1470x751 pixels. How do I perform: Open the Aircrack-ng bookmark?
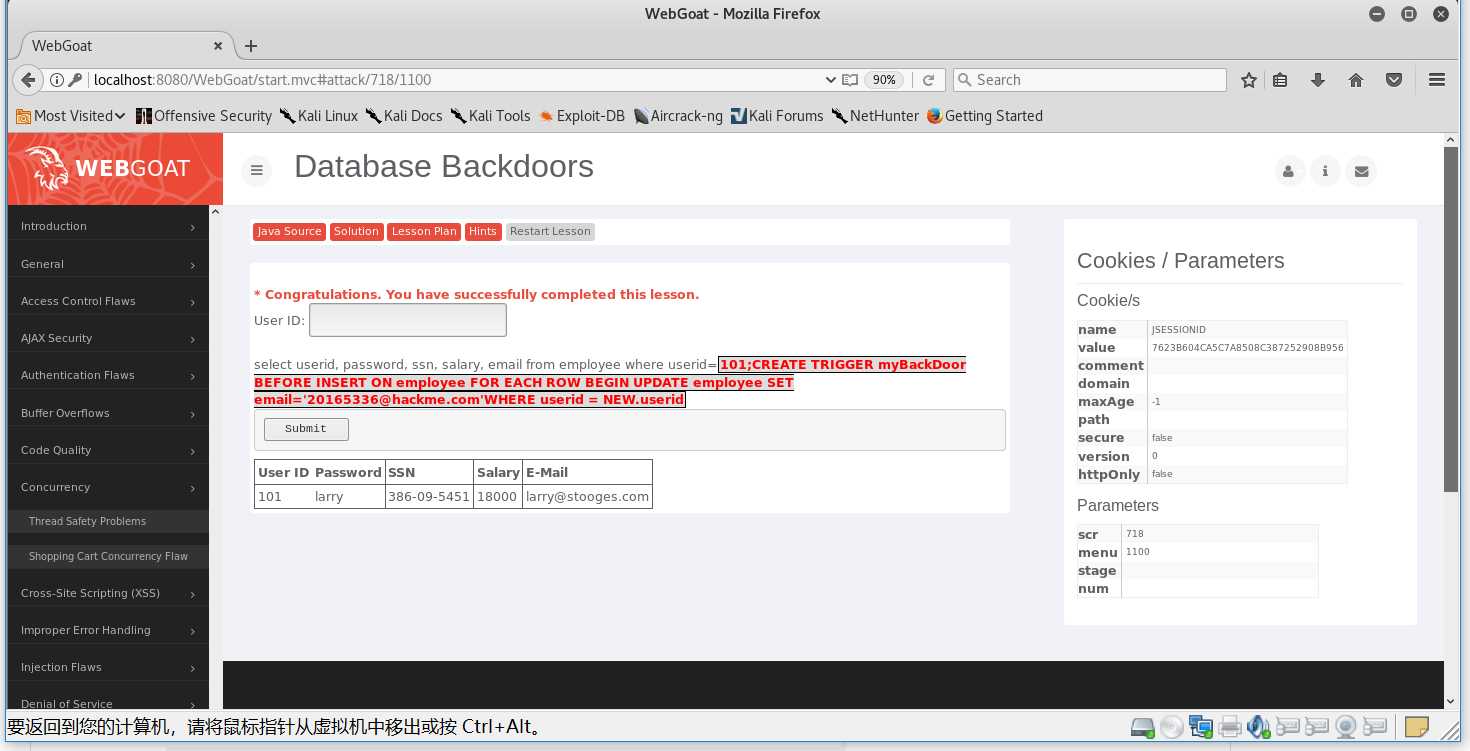click(678, 116)
